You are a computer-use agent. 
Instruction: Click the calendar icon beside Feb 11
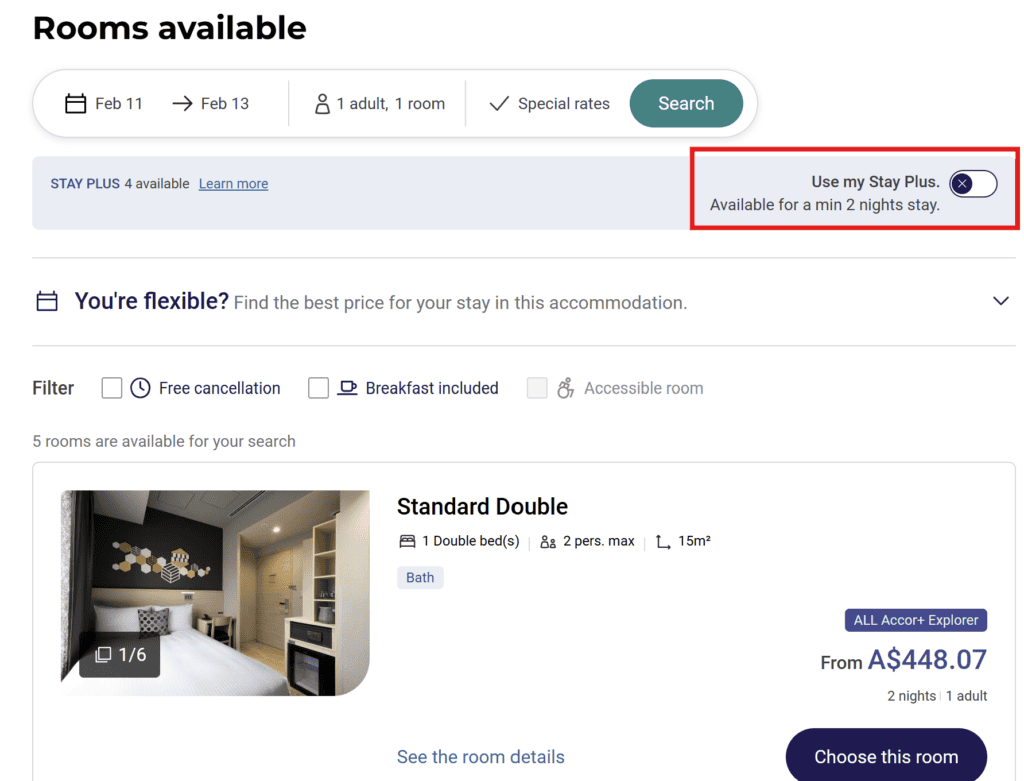coord(75,103)
